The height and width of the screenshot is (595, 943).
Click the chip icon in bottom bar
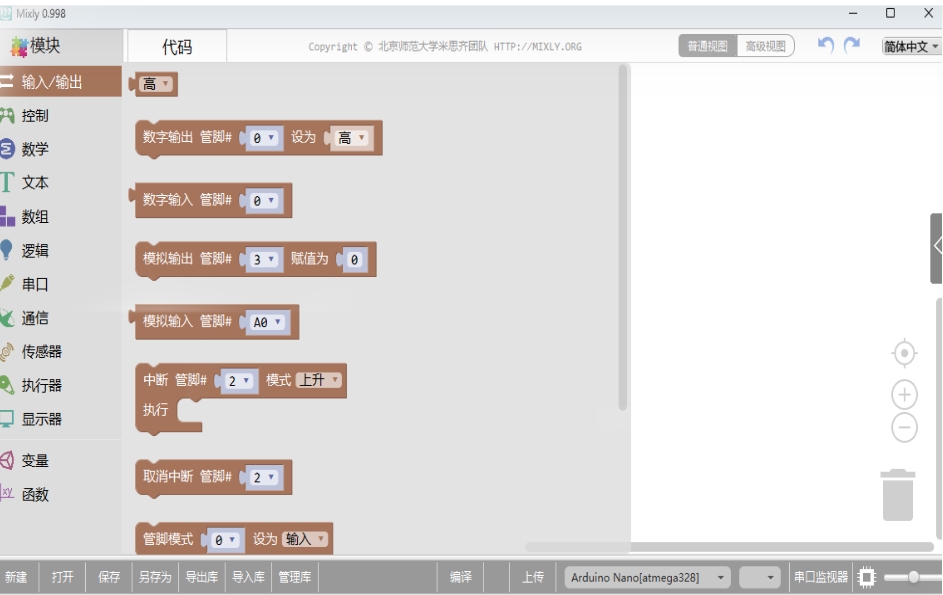point(867,578)
